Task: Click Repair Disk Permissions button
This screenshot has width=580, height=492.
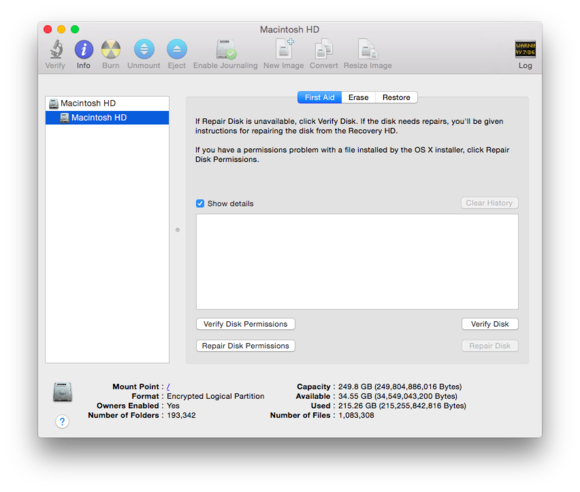Action: (246, 346)
